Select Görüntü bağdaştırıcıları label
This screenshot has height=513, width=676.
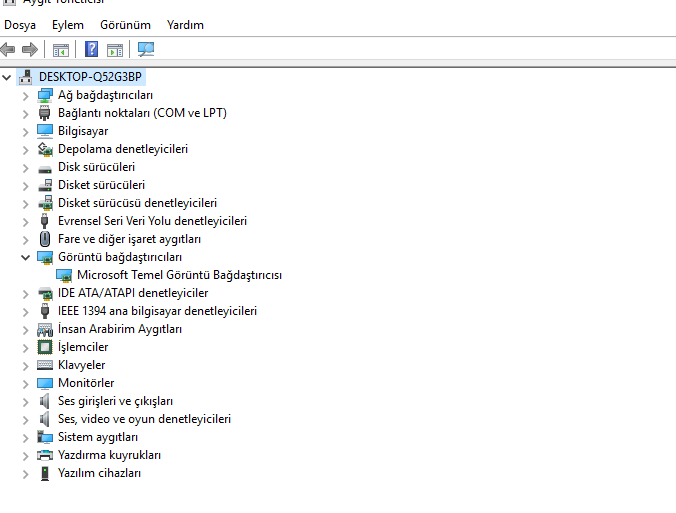tap(120, 257)
